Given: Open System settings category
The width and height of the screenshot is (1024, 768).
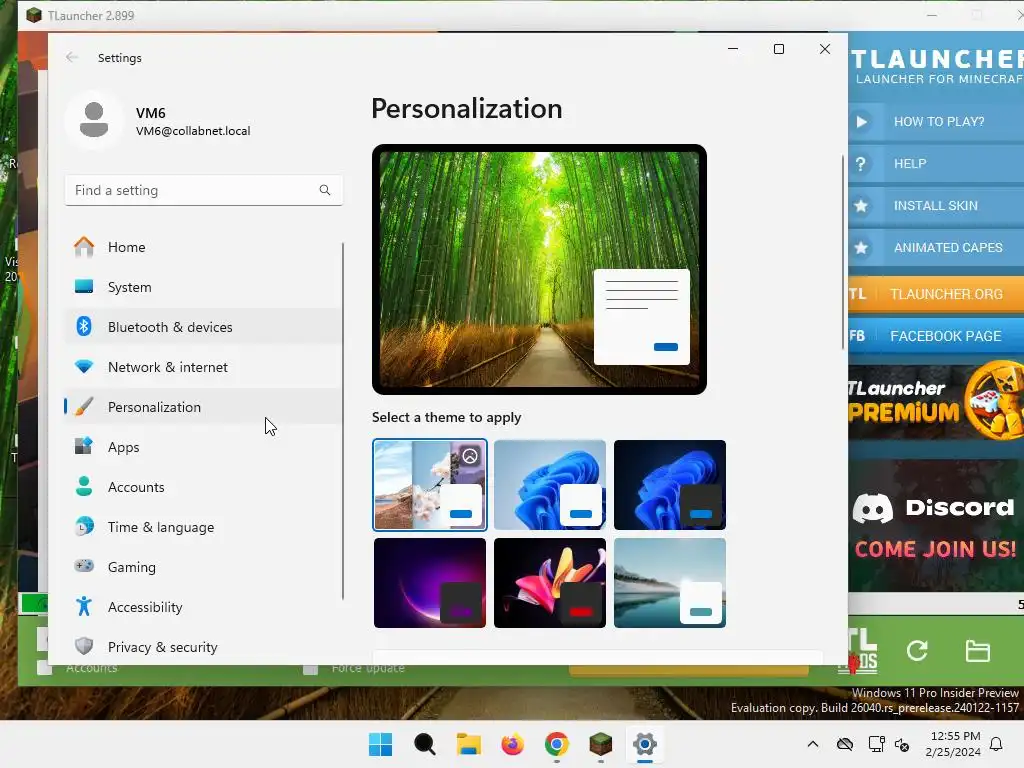Looking at the screenshot, I should coord(203,287).
